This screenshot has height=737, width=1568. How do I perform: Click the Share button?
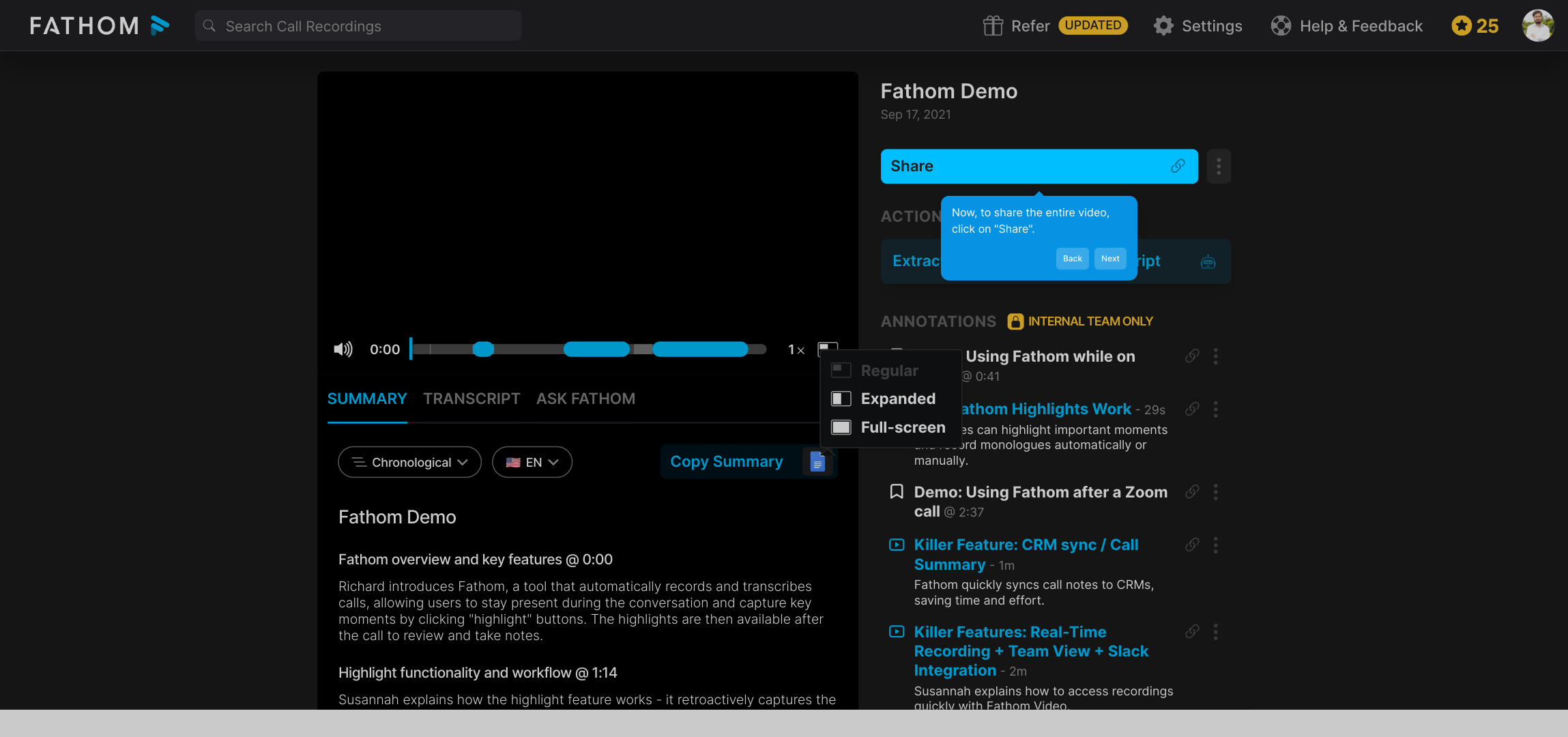pos(1039,167)
